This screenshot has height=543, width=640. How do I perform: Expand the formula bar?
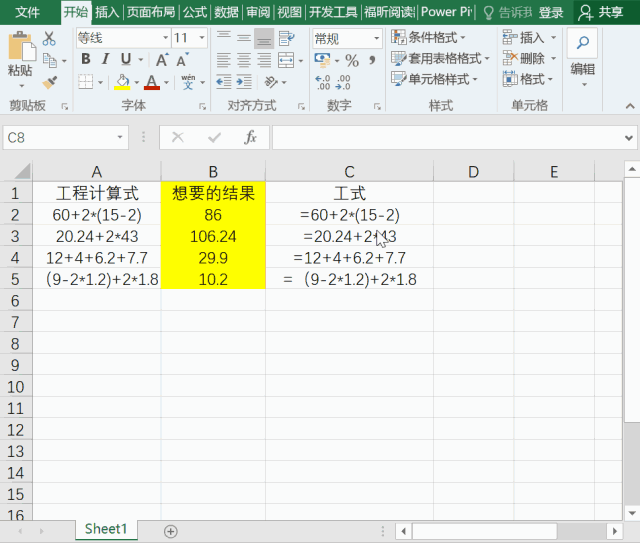(x=629, y=138)
